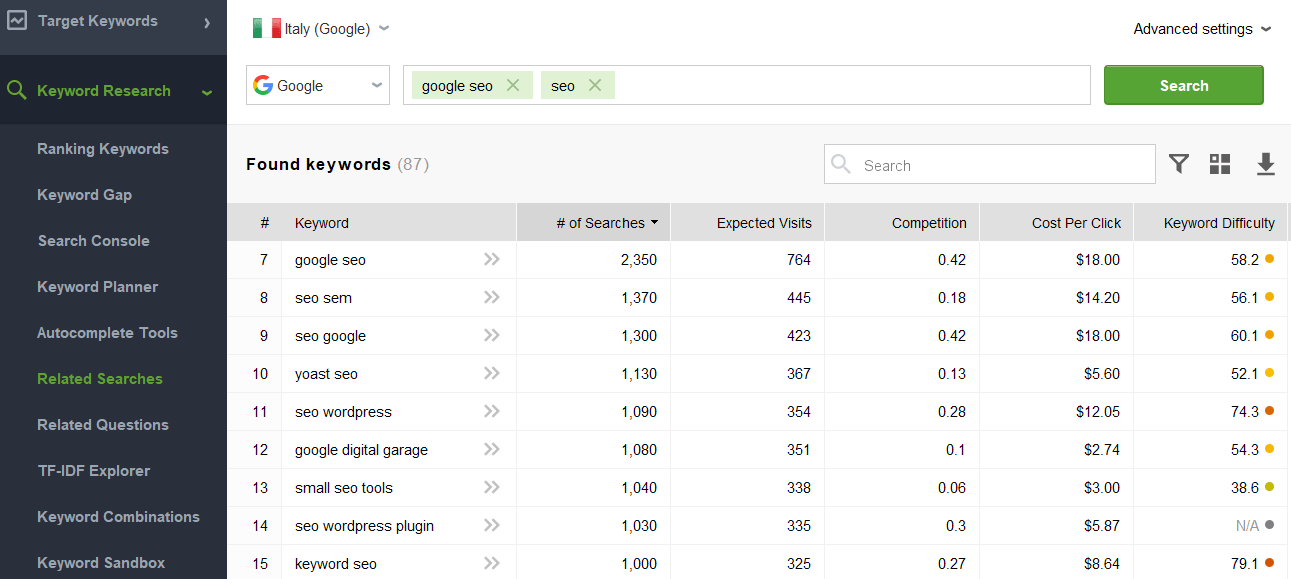The height and width of the screenshot is (579, 1291).
Task: Click the gray N/A dot for seo wordpress plugin
Action: click(x=1269, y=525)
